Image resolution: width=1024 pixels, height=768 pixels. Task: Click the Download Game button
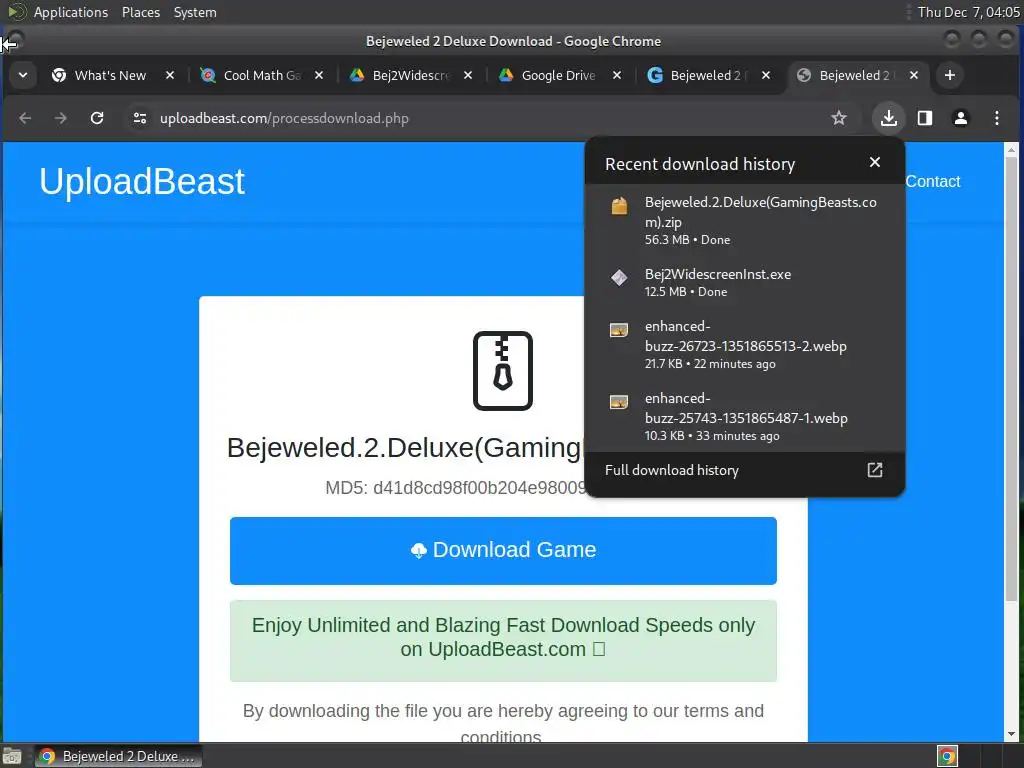503,551
